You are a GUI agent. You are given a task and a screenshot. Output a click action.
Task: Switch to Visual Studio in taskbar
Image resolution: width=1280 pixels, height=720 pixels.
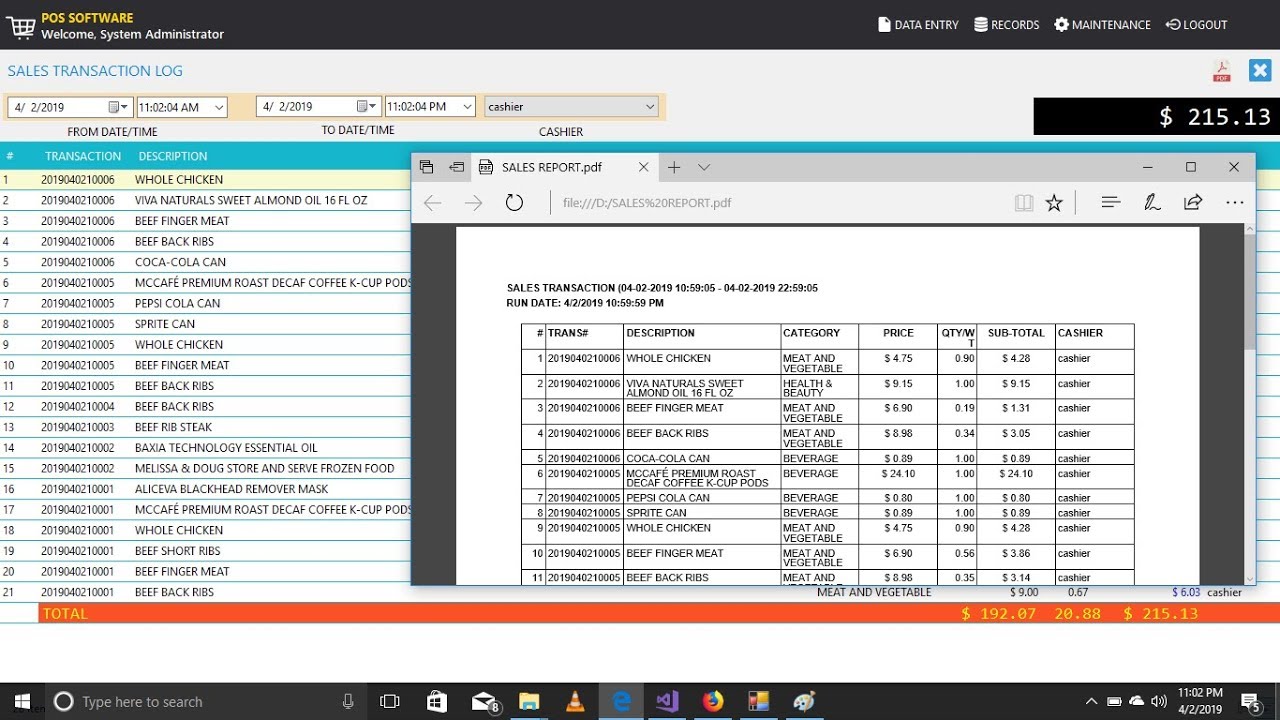pos(667,701)
